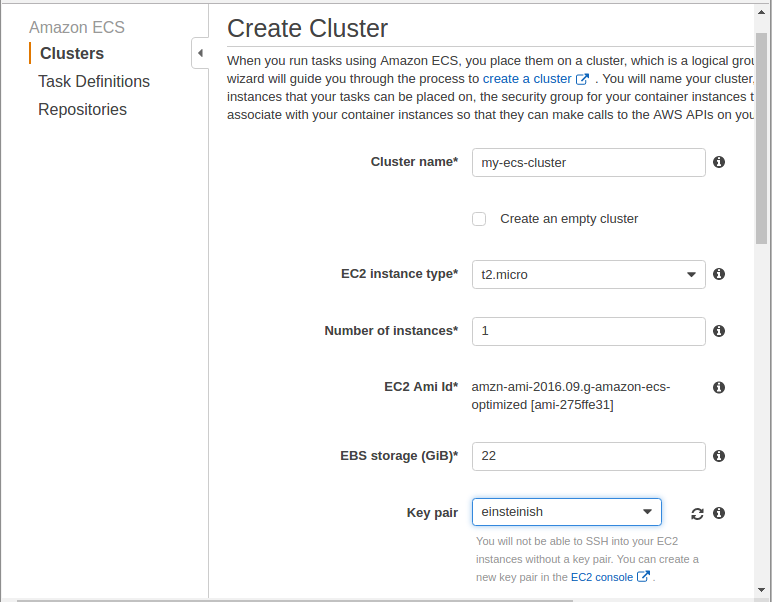This screenshot has width=772, height=602.
Task: Open Repositories in sidebar
Action: 83,109
